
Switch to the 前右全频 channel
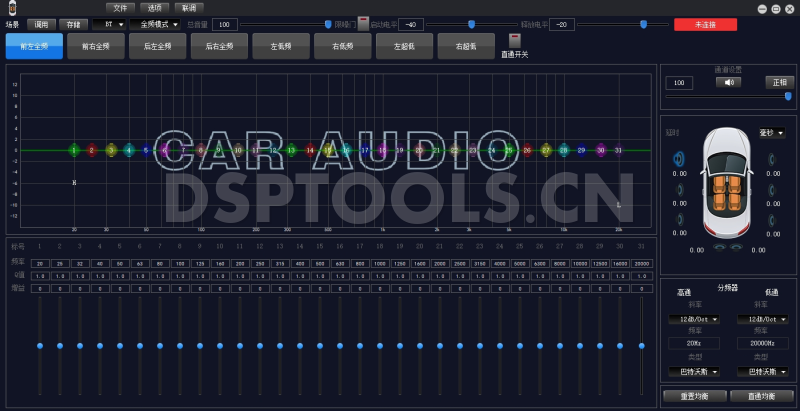click(96, 46)
